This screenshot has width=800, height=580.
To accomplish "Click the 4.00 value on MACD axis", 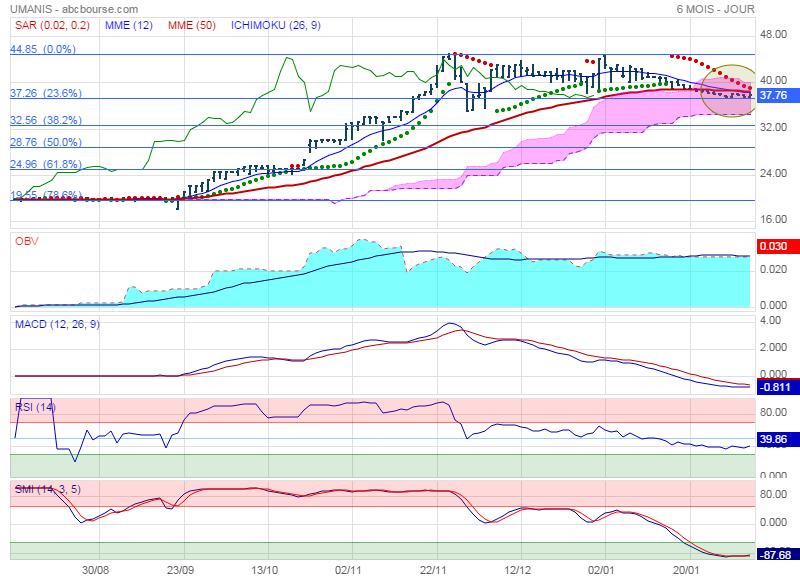I will [x=770, y=320].
